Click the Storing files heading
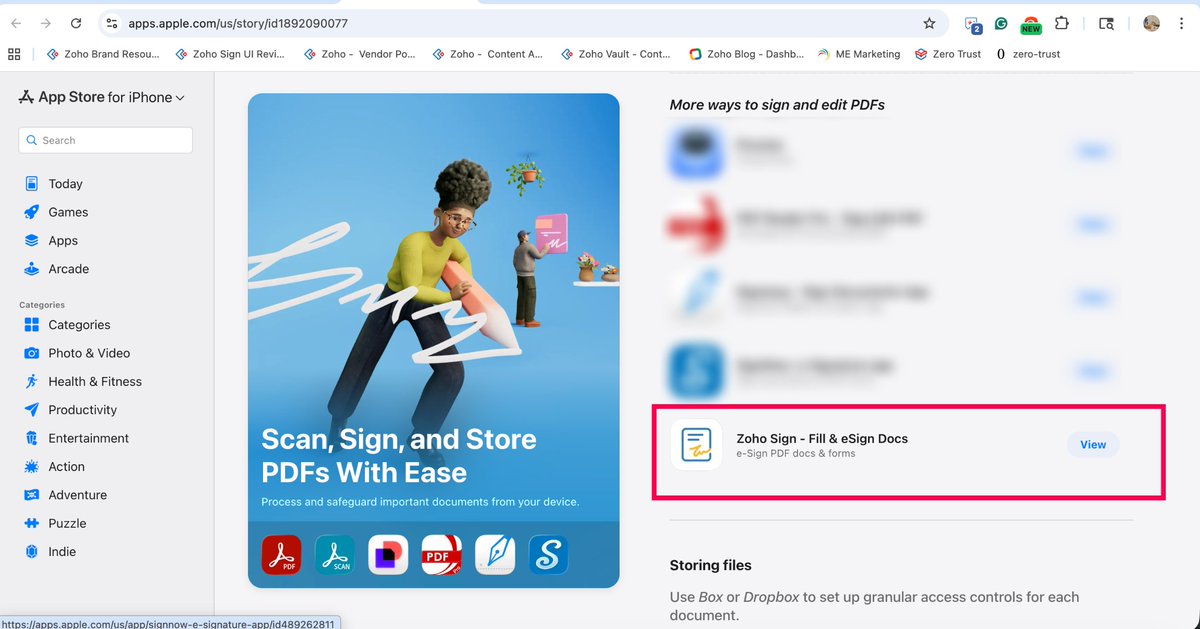The width and height of the screenshot is (1200, 629). coord(711,566)
